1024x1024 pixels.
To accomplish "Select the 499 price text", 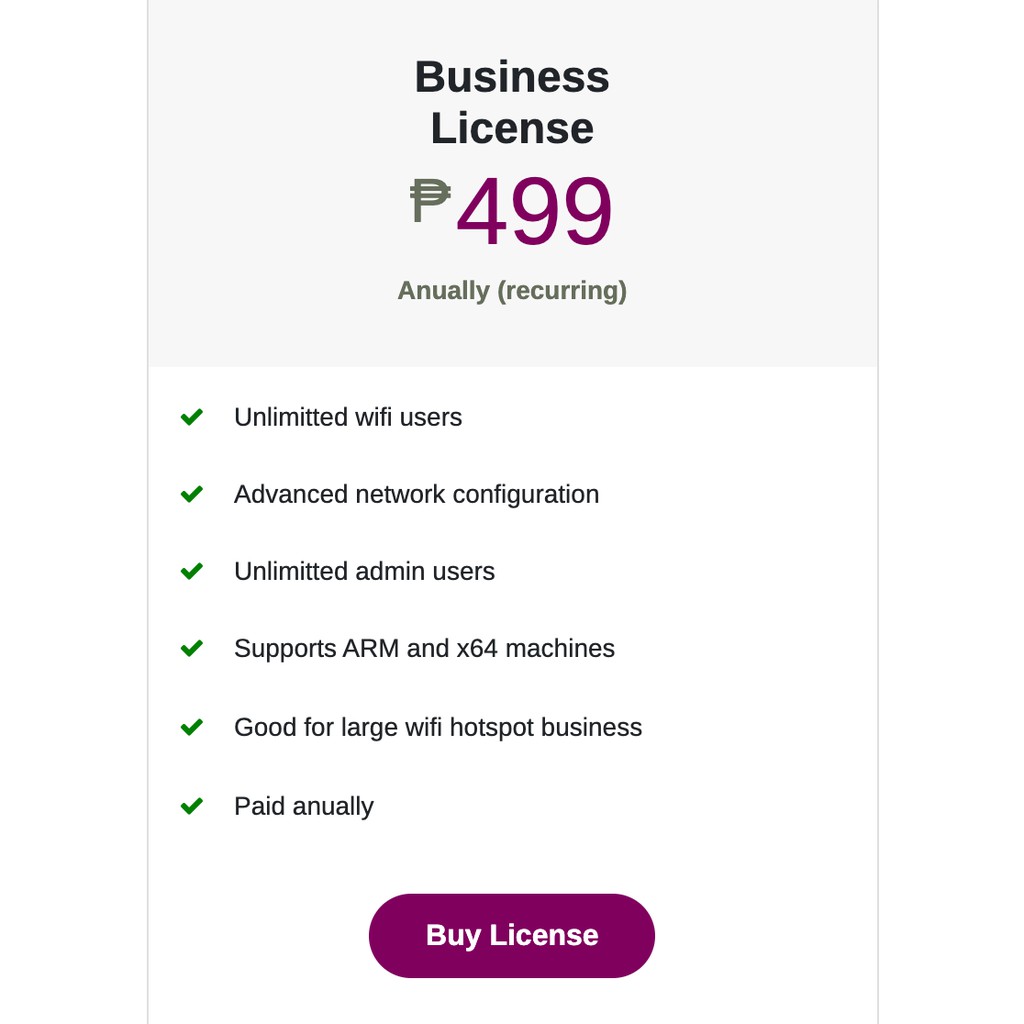I will tap(535, 209).
